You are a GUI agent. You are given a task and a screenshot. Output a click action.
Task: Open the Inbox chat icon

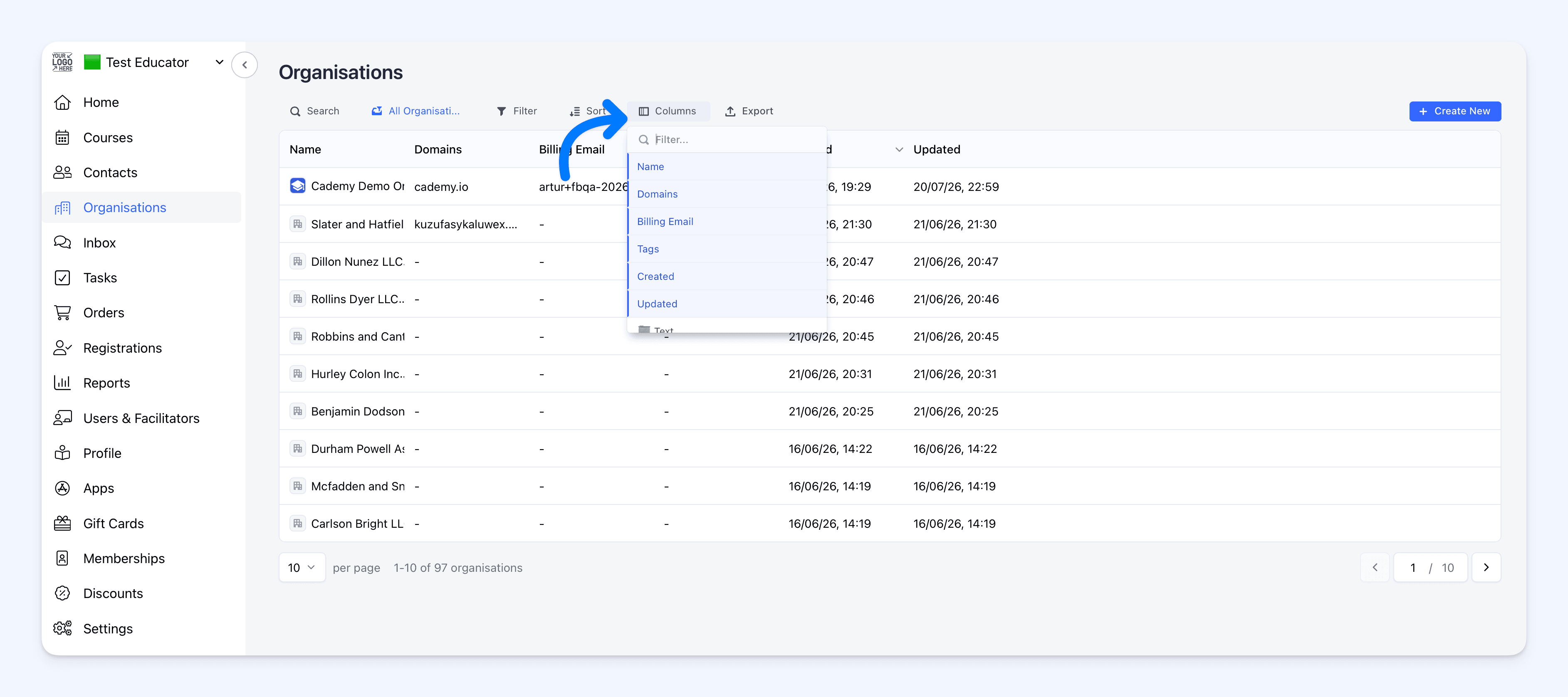pyautogui.click(x=62, y=243)
